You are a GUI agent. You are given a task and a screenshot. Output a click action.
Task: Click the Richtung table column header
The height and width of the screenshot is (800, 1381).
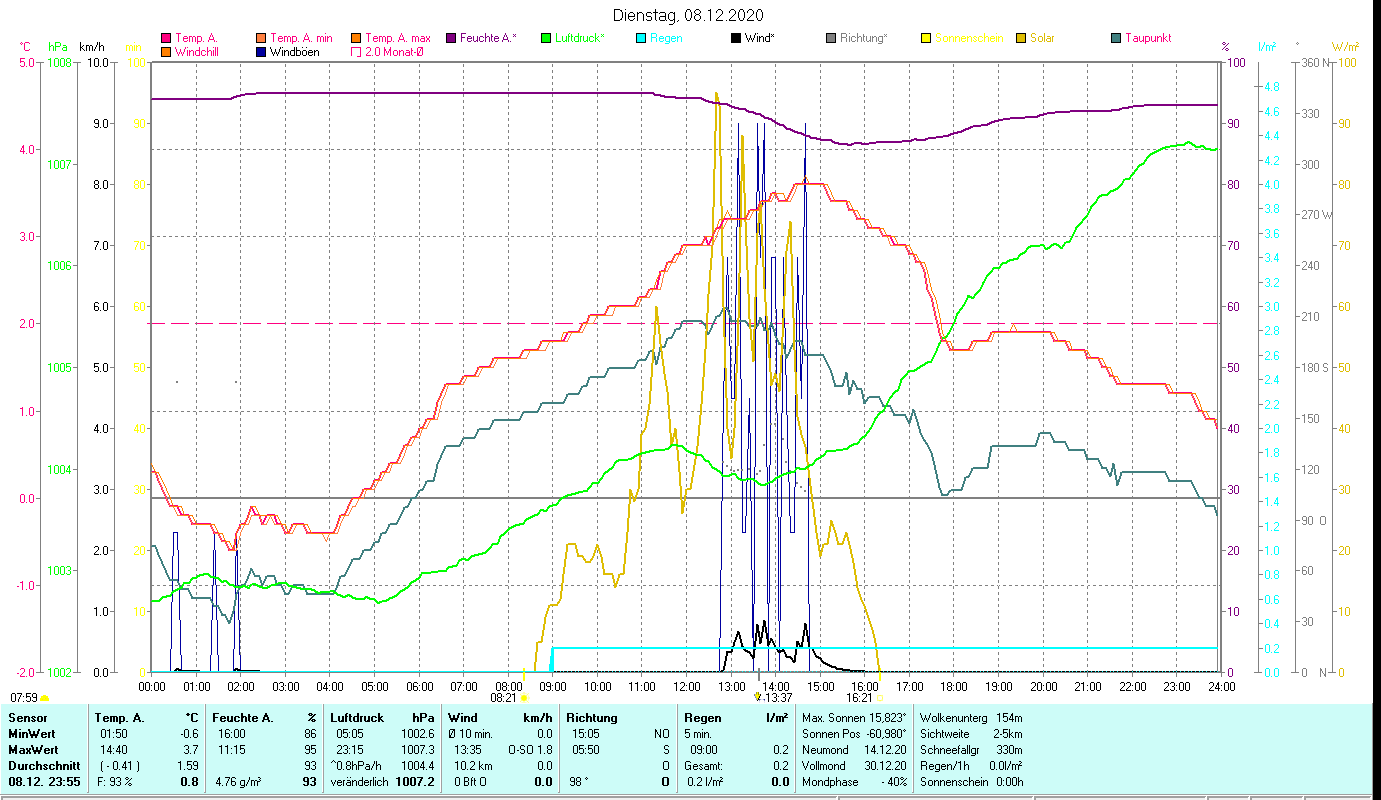[x=592, y=718]
